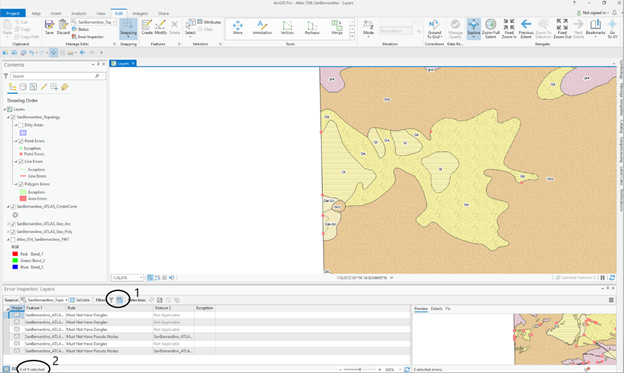Collapse the Layers map node
624x373 pixels.
5,109
